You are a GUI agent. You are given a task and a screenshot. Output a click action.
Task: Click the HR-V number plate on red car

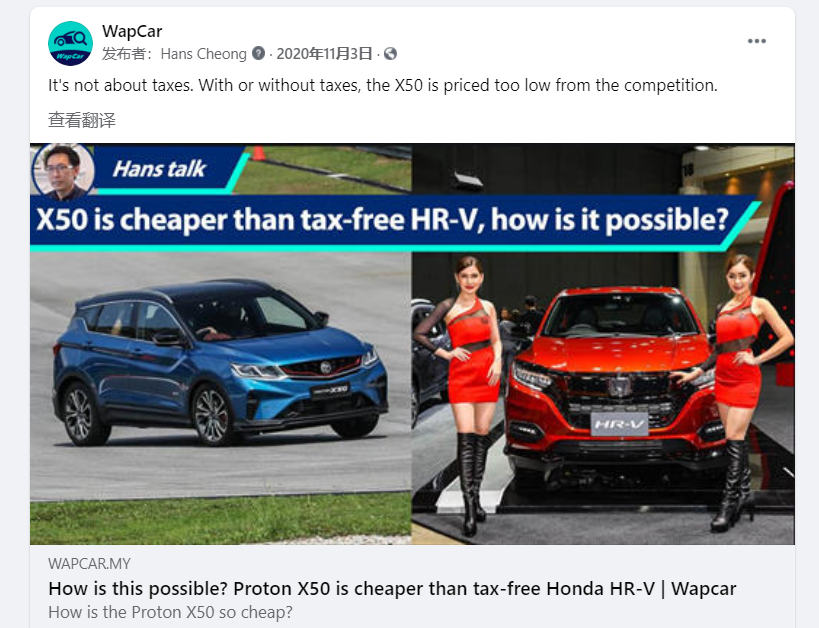coord(619,424)
